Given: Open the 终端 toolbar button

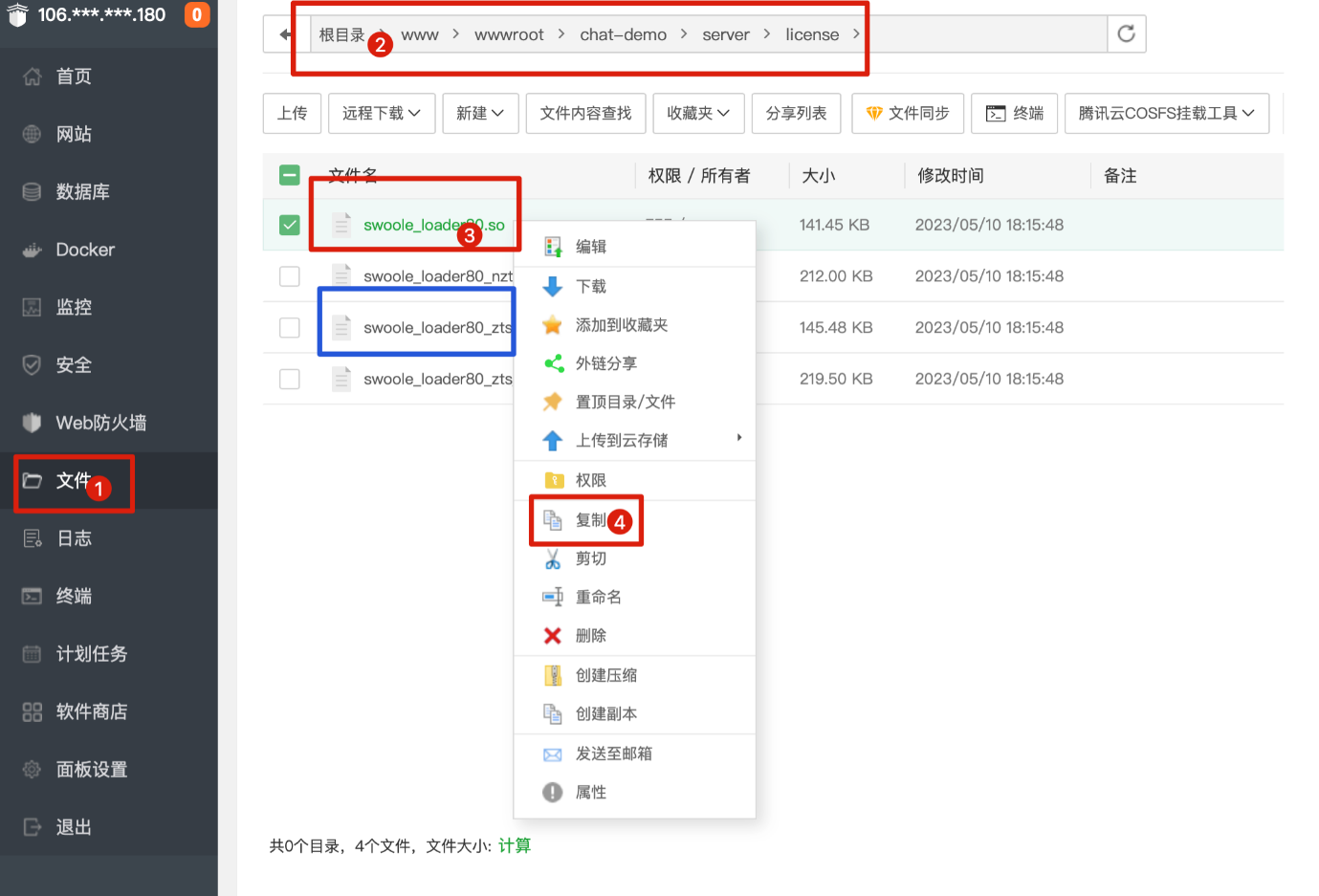Looking at the screenshot, I should tap(1014, 114).
